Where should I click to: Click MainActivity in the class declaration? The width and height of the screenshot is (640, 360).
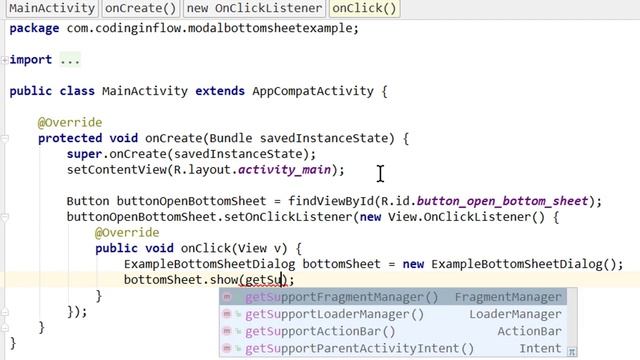(x=145, y=91)
